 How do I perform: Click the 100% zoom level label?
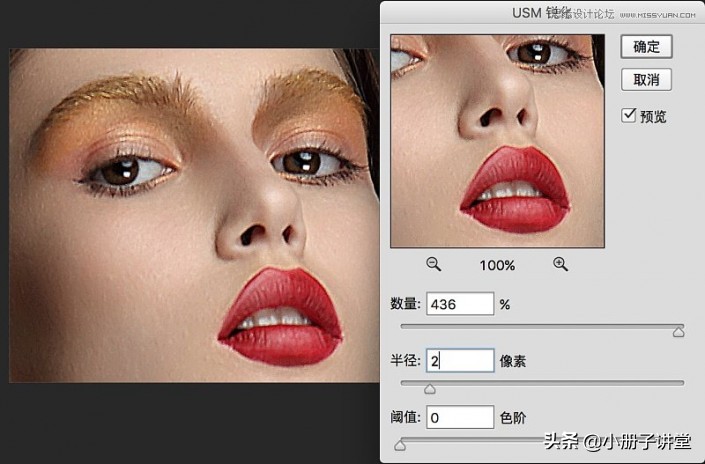point(497,265)
